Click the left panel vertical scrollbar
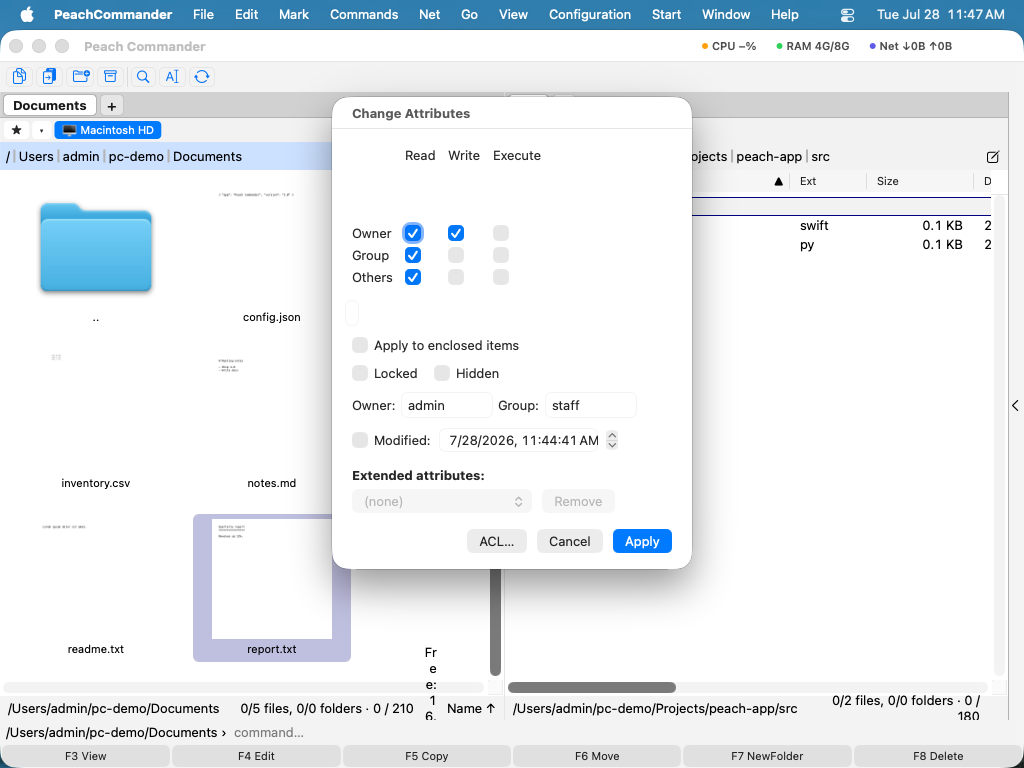The height and width of the screenshot is (768, 1024). pos(495,622)
